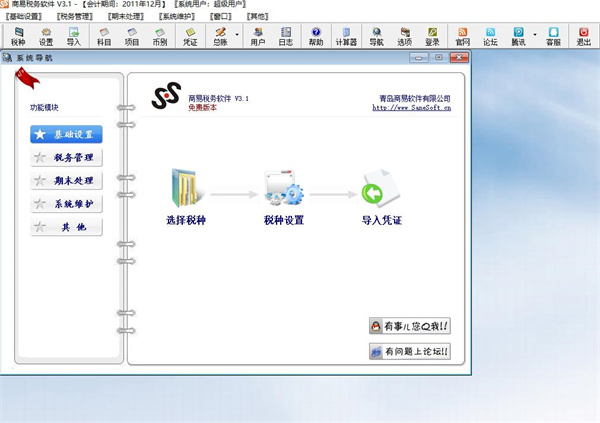Click the 登录 toolbar icon
Screen dimensions: 600x423
tap(432, 36)
